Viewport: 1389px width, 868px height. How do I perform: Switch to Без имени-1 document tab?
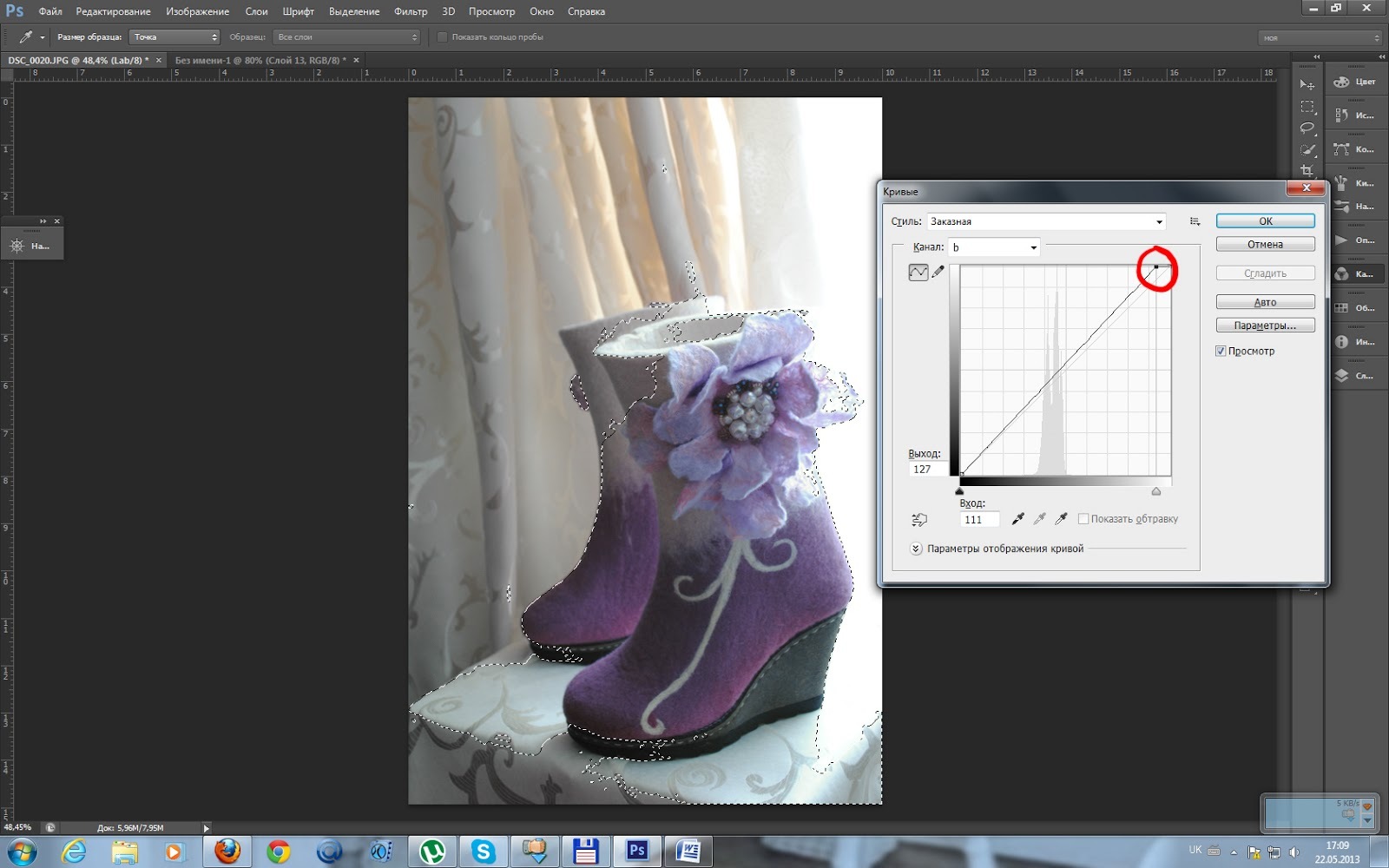pyautogui.click(x=260, y=60)
